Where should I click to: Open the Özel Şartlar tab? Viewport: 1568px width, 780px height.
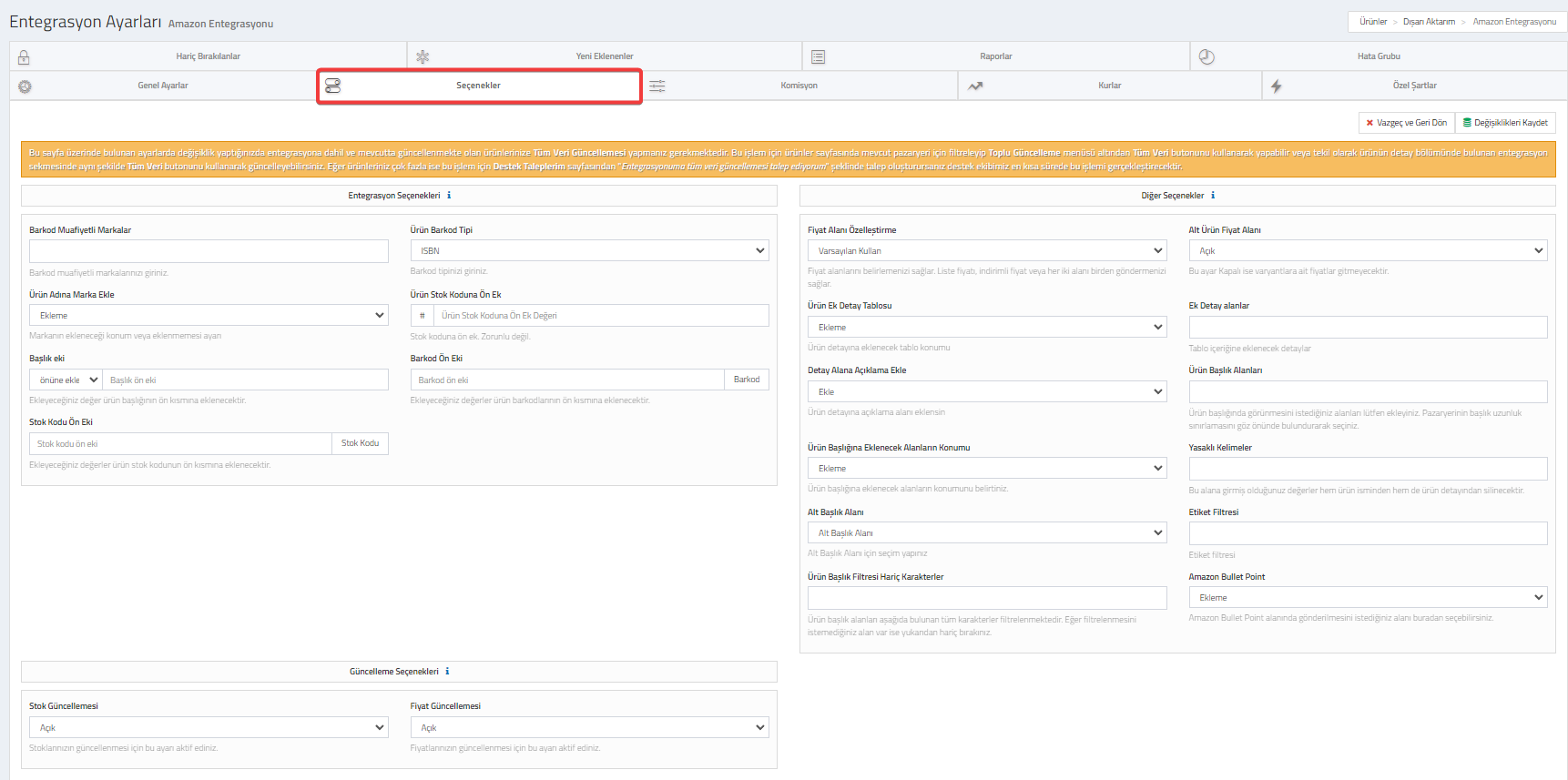pyautogui.click(x=1414, y=86)
